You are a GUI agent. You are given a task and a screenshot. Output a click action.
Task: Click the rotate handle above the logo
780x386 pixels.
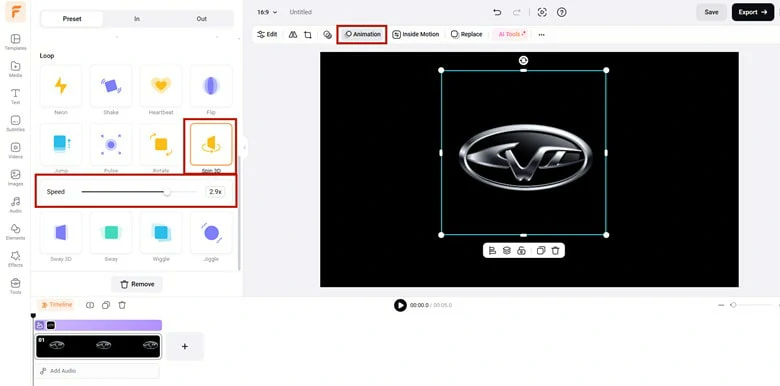click(523, 60)
